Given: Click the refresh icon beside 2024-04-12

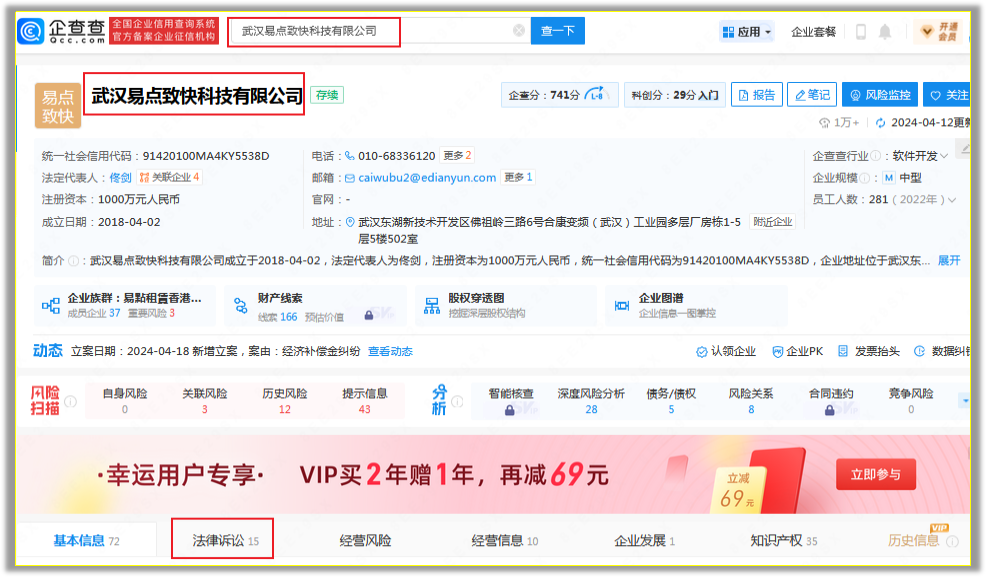Looking at the screenshot, I should point(880,123).
